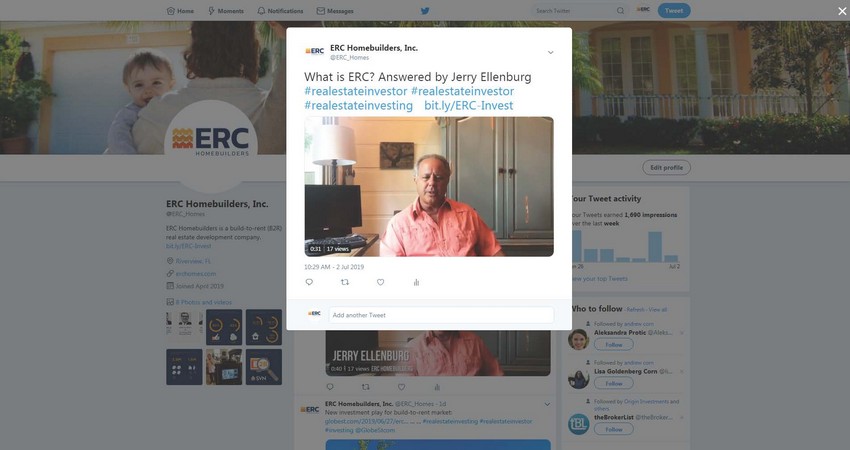Retweet the ERC Homebuilders modal tweet

[344, 282]
